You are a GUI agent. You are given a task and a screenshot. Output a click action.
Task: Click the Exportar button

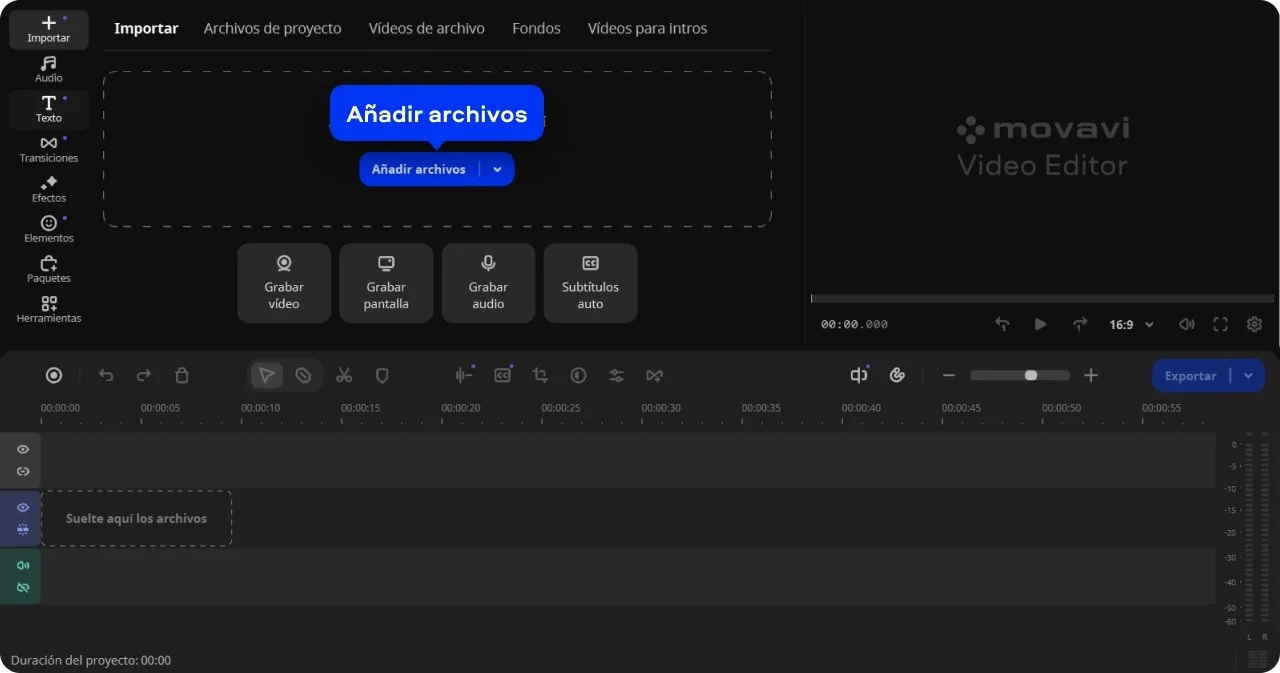[1190, 376]
